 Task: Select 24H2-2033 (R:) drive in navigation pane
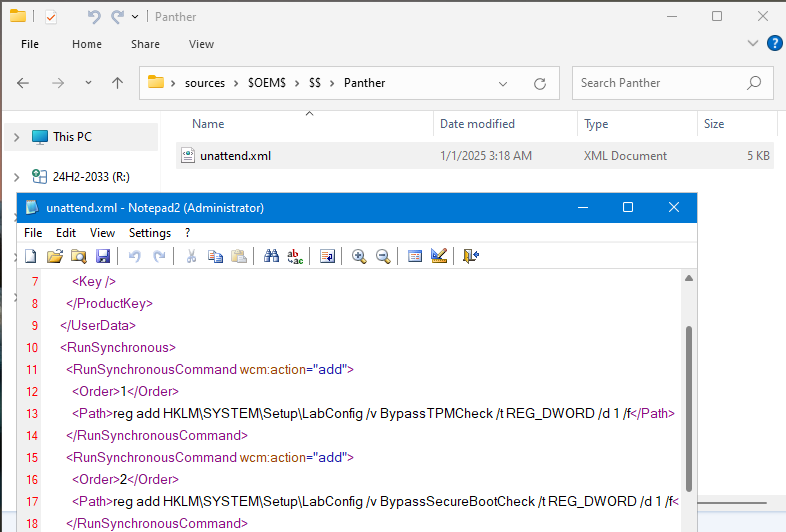coord(91,177)
